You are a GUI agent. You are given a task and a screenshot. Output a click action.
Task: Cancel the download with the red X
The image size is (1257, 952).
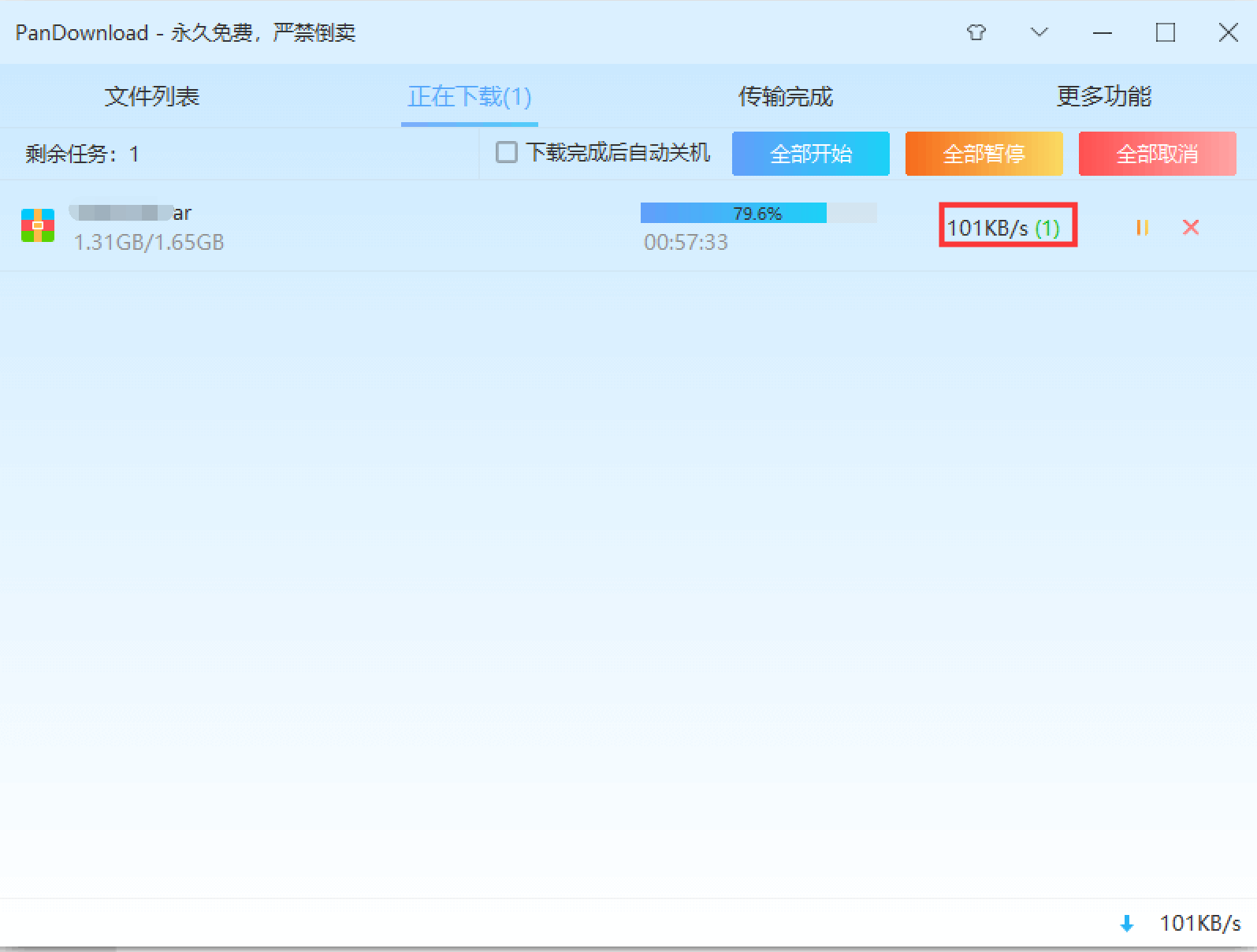(1191, 228)
